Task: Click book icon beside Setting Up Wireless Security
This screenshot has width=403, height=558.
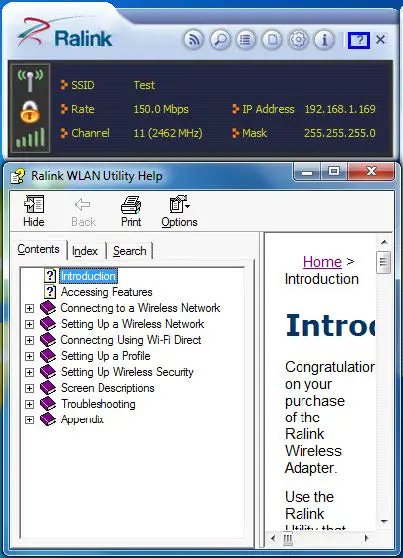Action: tap(48, 372)
